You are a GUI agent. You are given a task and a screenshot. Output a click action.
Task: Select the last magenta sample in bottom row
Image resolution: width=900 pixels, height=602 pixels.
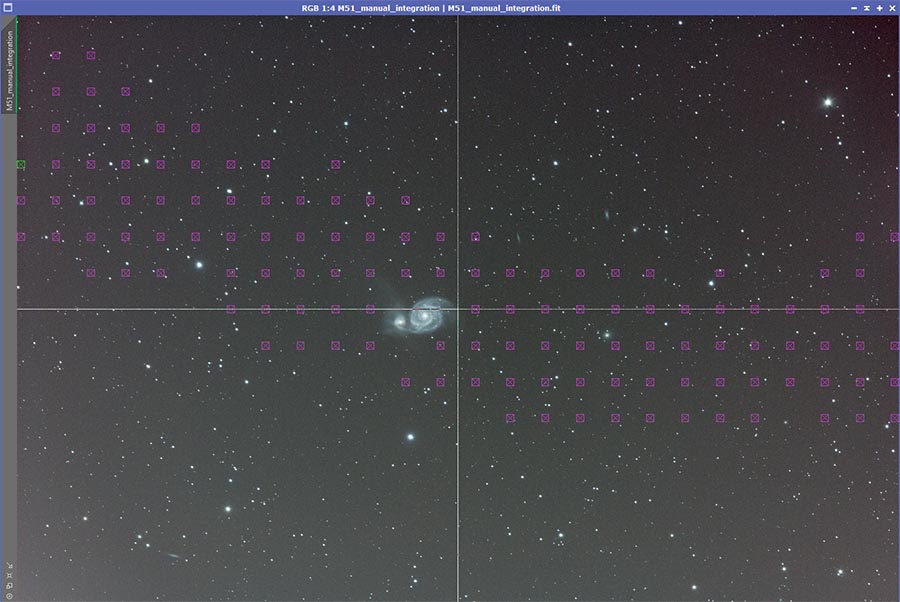[x=894, y=418]
